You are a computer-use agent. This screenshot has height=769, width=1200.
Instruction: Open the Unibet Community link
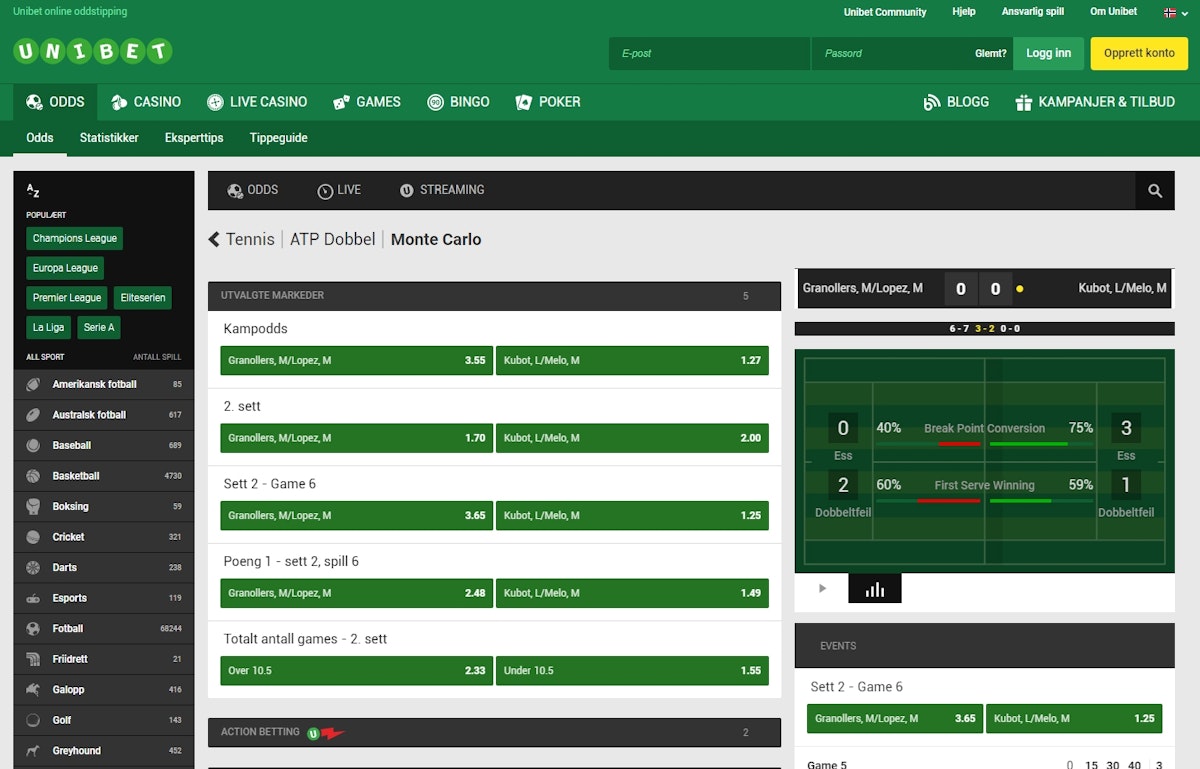pyautogui.click(x=885, y=12)
